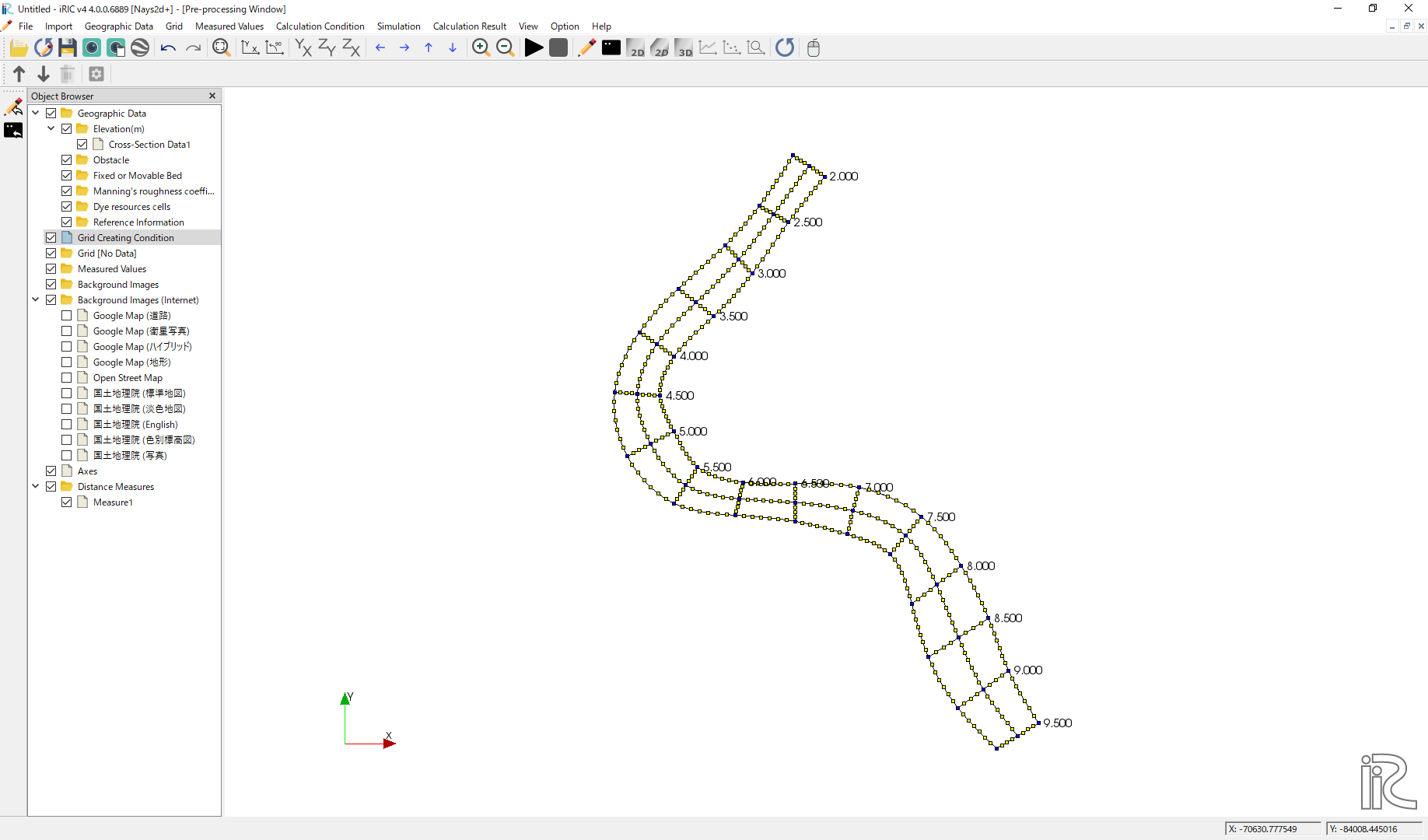Click the Google Earth export globe icon
Viewport: 1428px width, 840px height.
click(x=140, y=48)
